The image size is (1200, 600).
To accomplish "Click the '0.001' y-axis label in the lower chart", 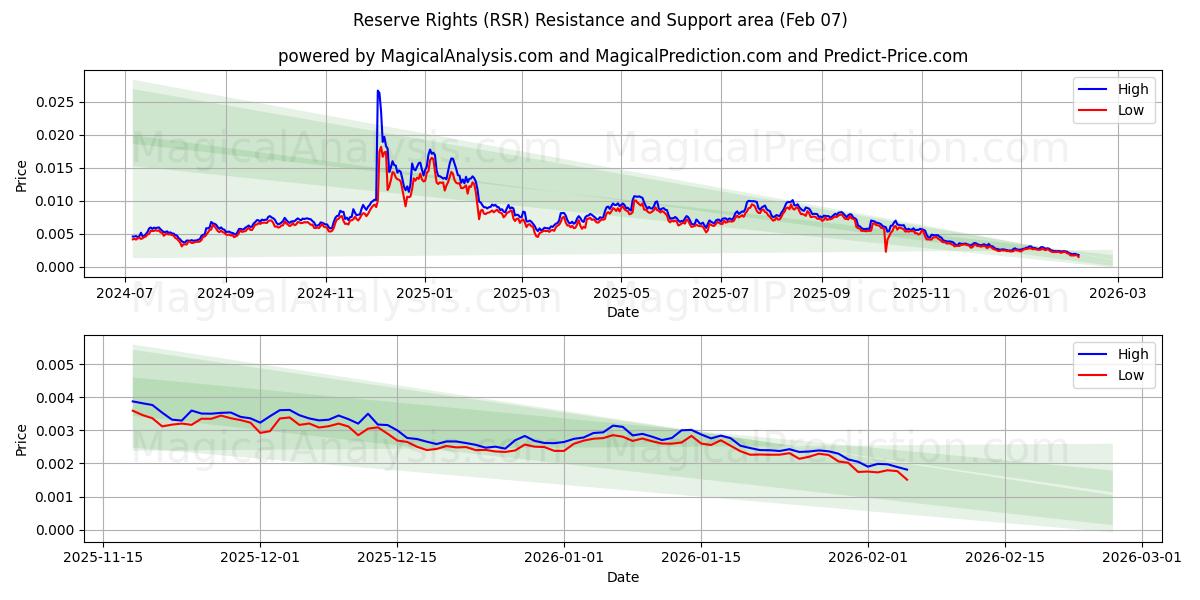I will (x=57, y=497).
